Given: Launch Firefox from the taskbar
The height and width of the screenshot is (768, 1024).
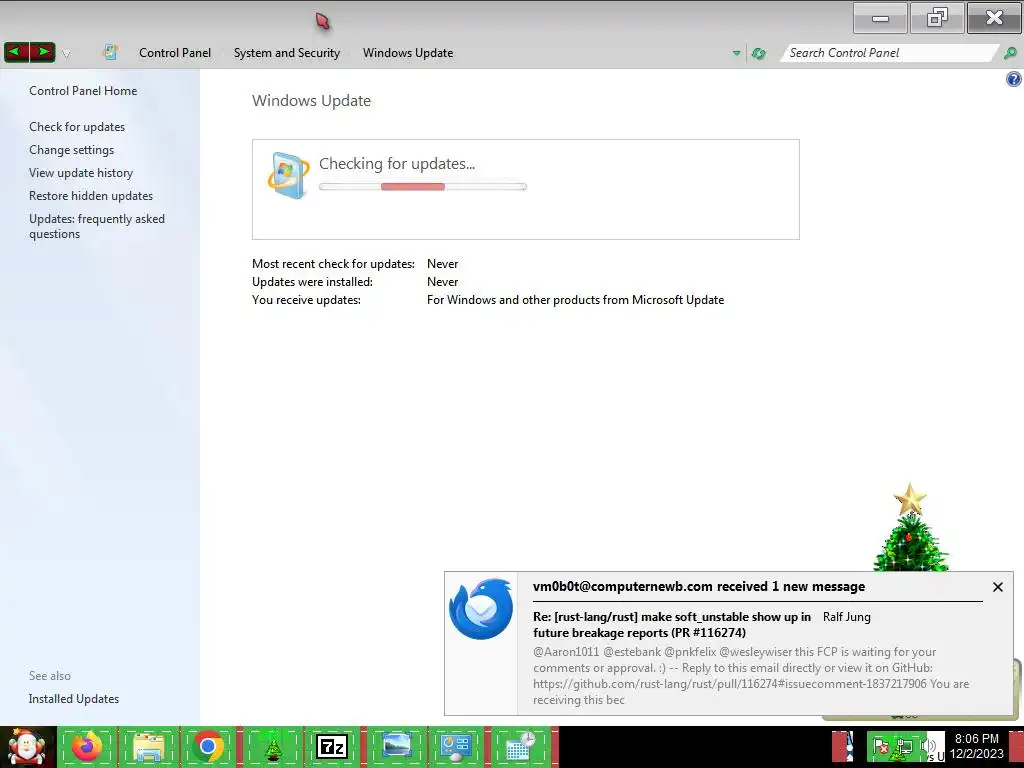Looking at the screenshot, I should 87,747.
